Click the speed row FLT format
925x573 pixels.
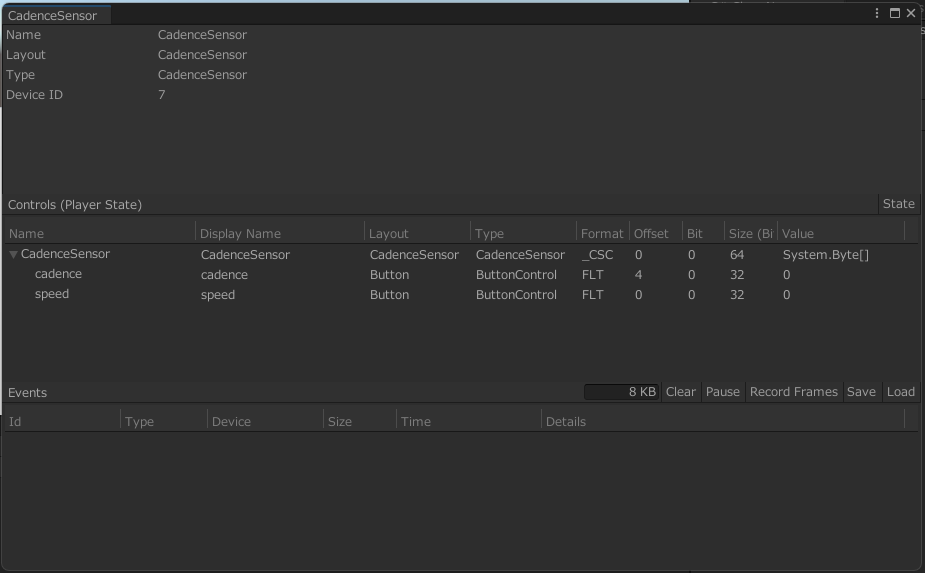coord(592,295)
